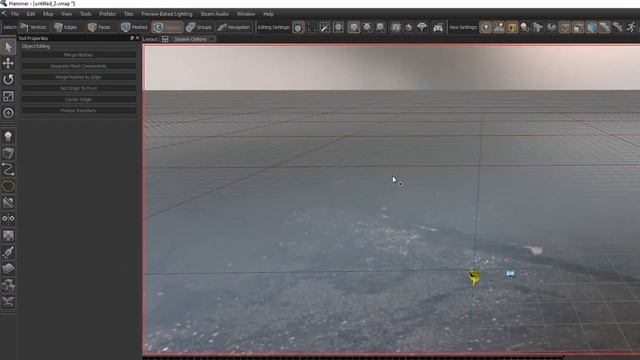Screen dimensions: 640x360
Task: Open the Preview Baked Lighting menu
Action: (167, 14)
